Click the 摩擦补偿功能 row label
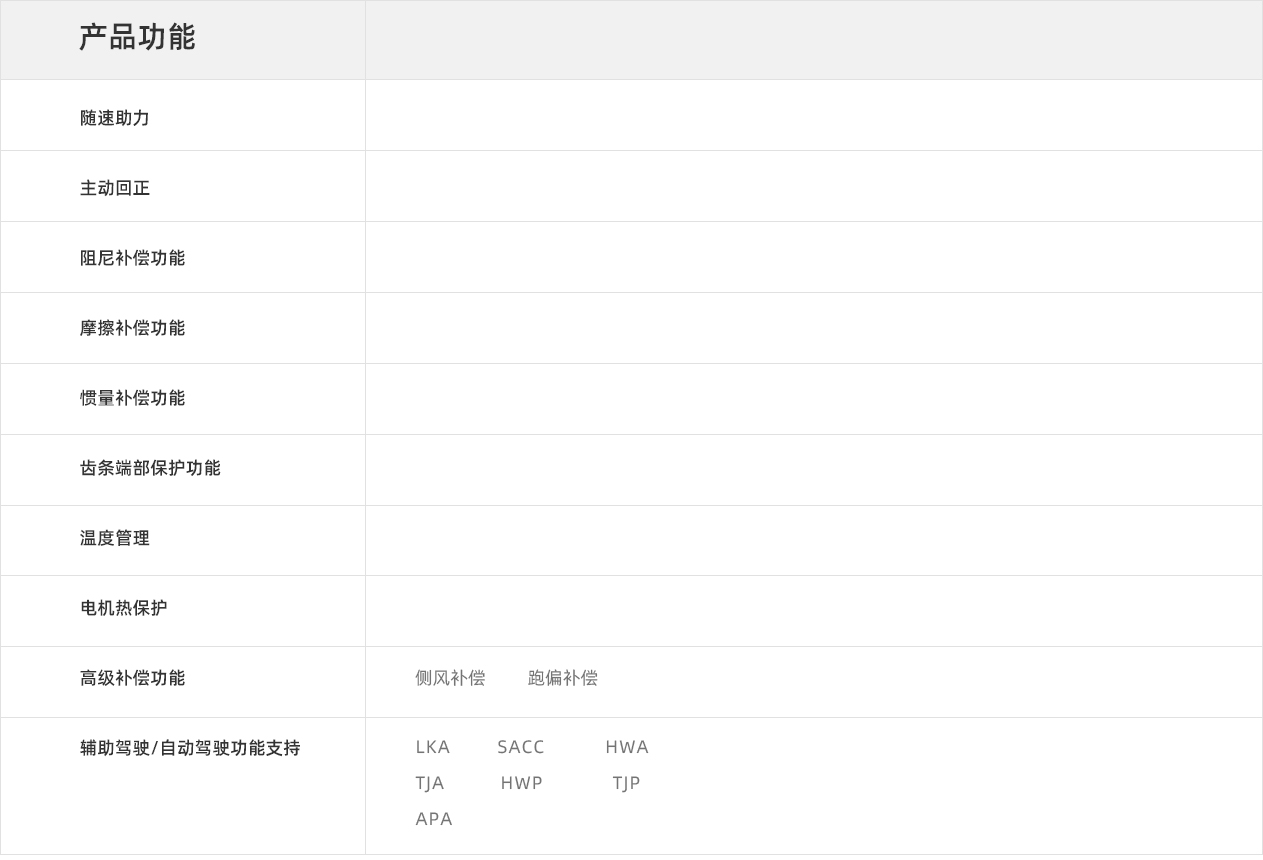This screenshot has width=1263, height=860. coord(132,328)
